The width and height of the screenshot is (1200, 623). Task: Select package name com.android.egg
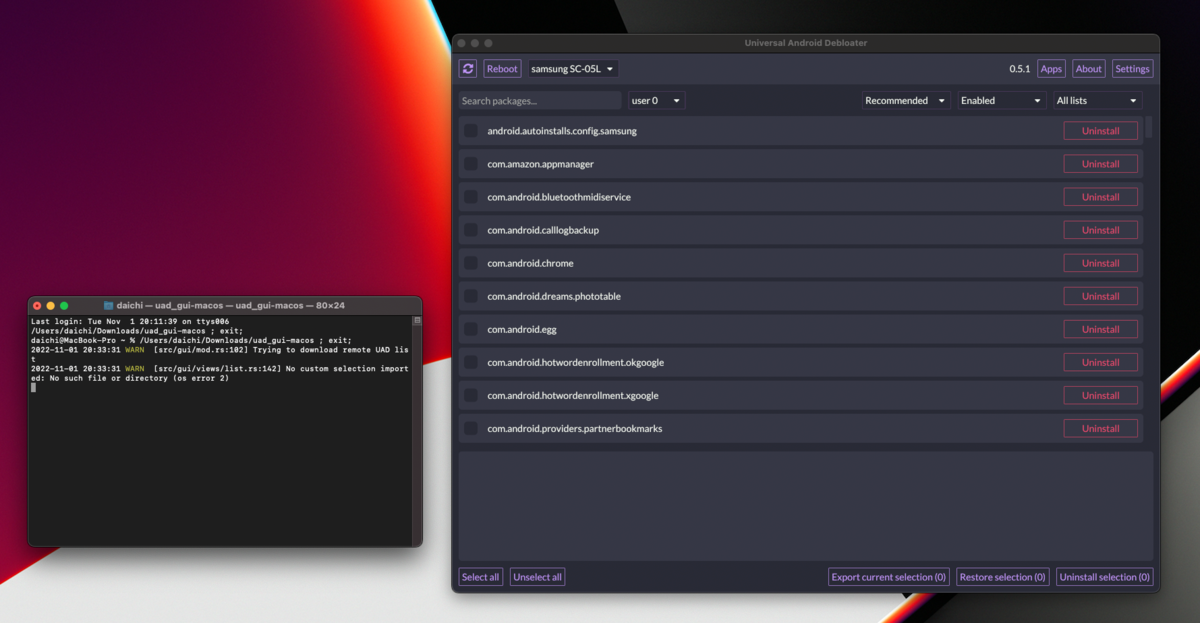pyautogui.click(x=521, y=329)
